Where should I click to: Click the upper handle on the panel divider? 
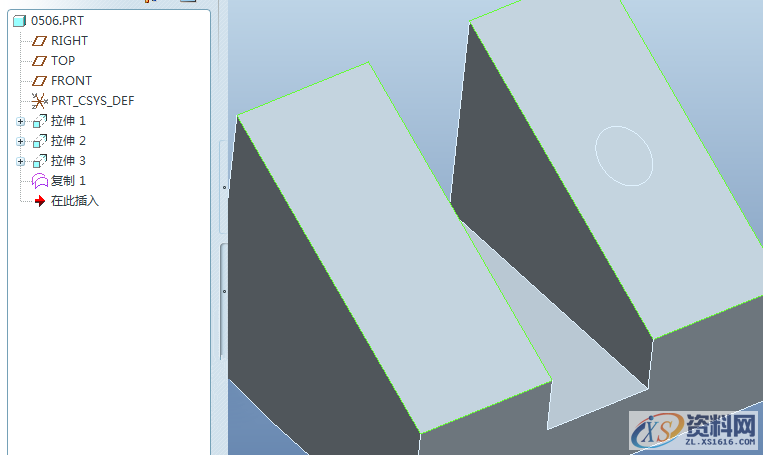pos(224,186)
